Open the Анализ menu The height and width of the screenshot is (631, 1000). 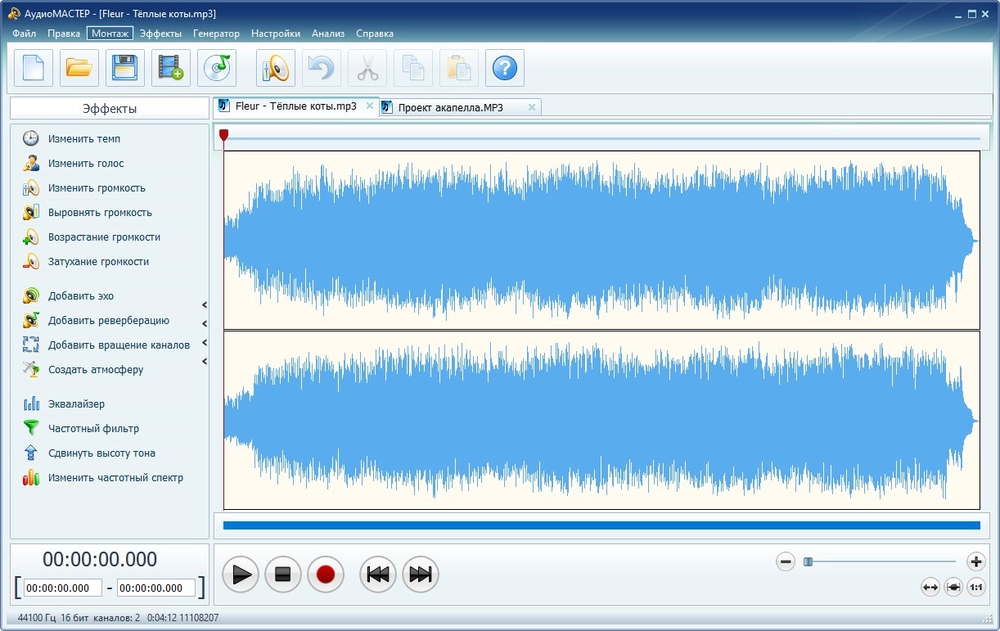point(328,33)
